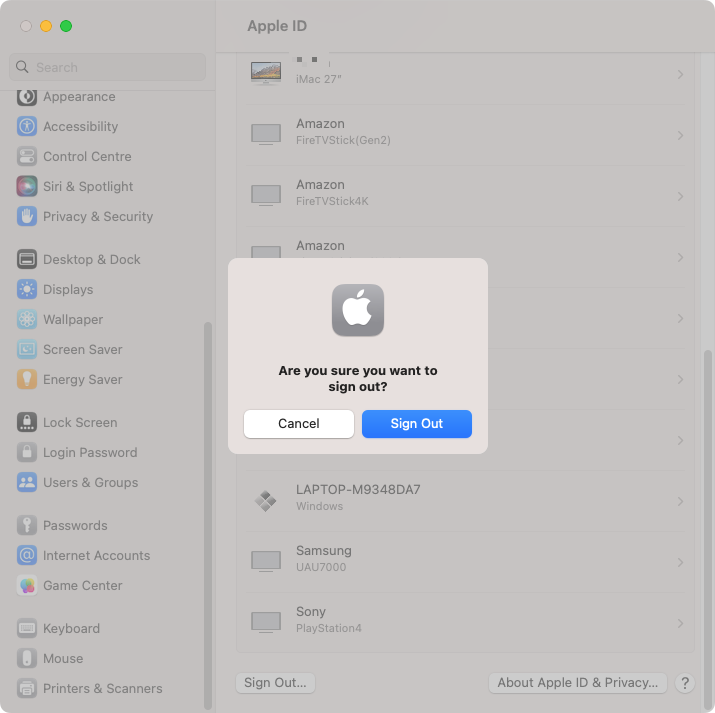Click the Amazon FireTVStick(Gen2) display icon
715x713 pixels.
coord(266,134)
